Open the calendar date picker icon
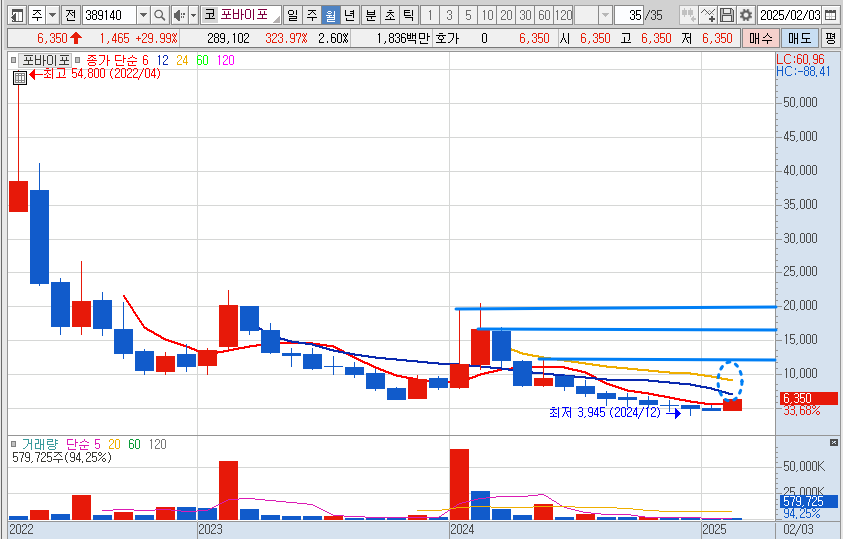 pyautogui.click(x=830, y=15)
